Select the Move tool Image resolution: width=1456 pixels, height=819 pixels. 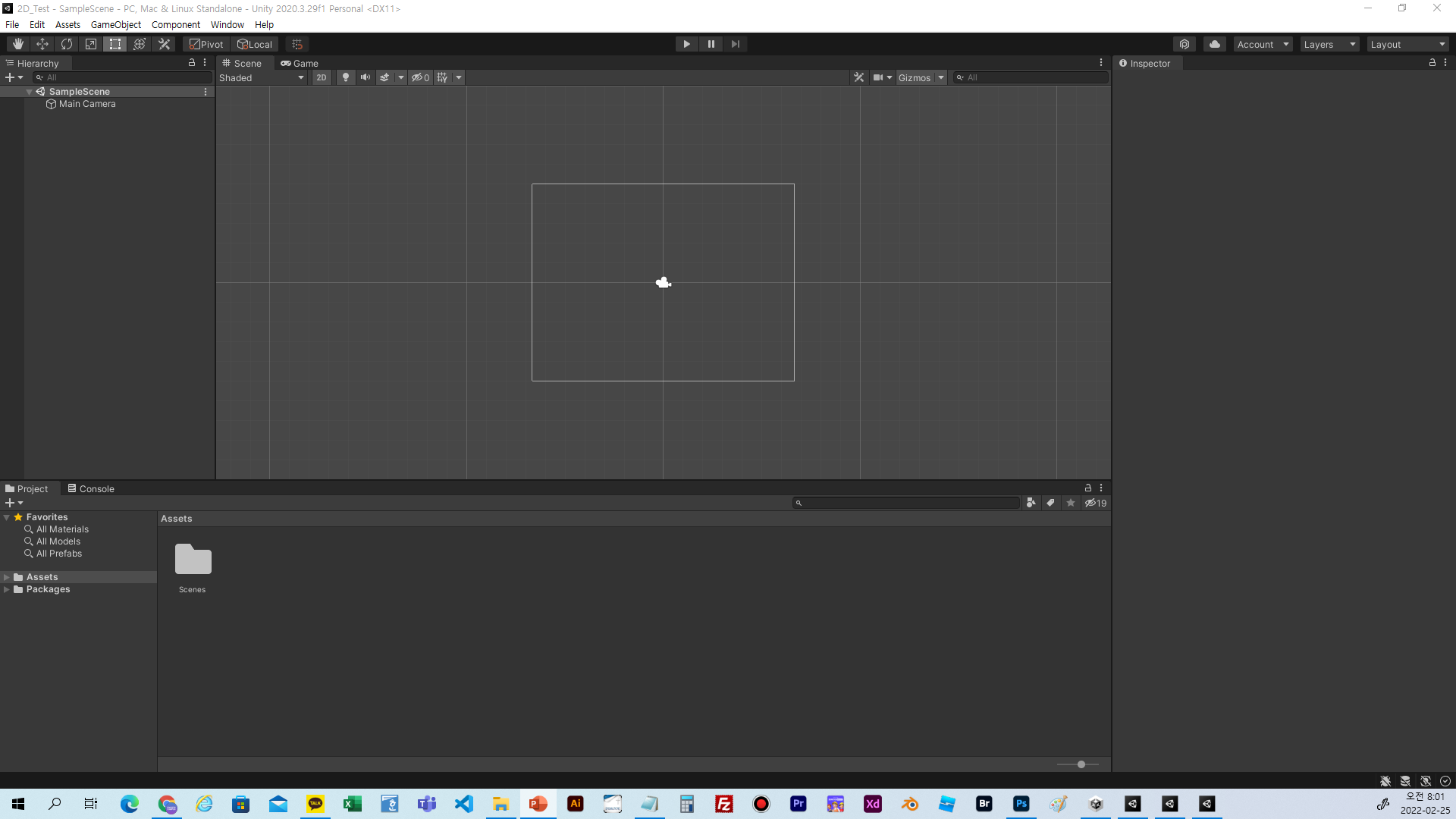pyautogui.click(x=42, y=44)
